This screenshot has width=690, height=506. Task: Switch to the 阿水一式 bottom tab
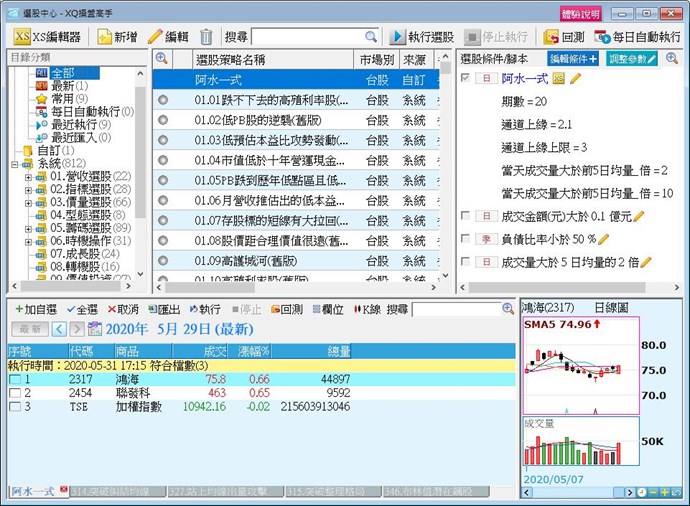33,491
